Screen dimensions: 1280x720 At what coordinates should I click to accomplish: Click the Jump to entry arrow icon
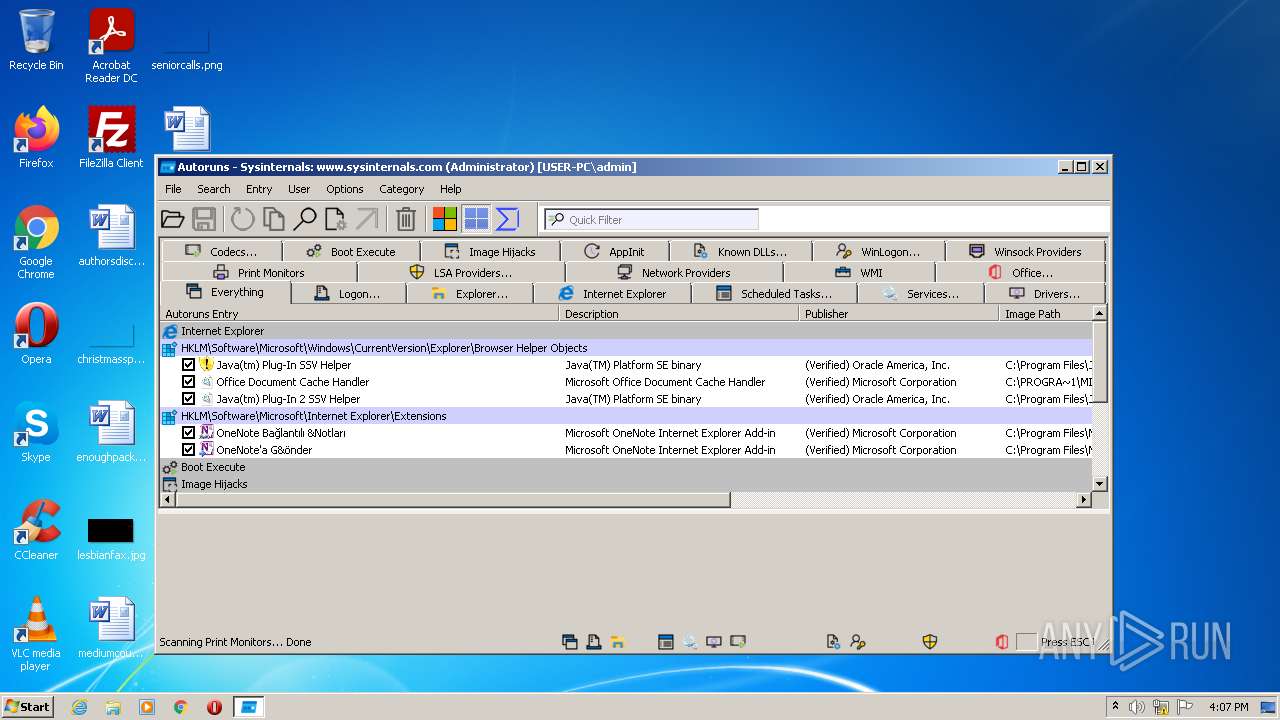[x=367, y=219]
